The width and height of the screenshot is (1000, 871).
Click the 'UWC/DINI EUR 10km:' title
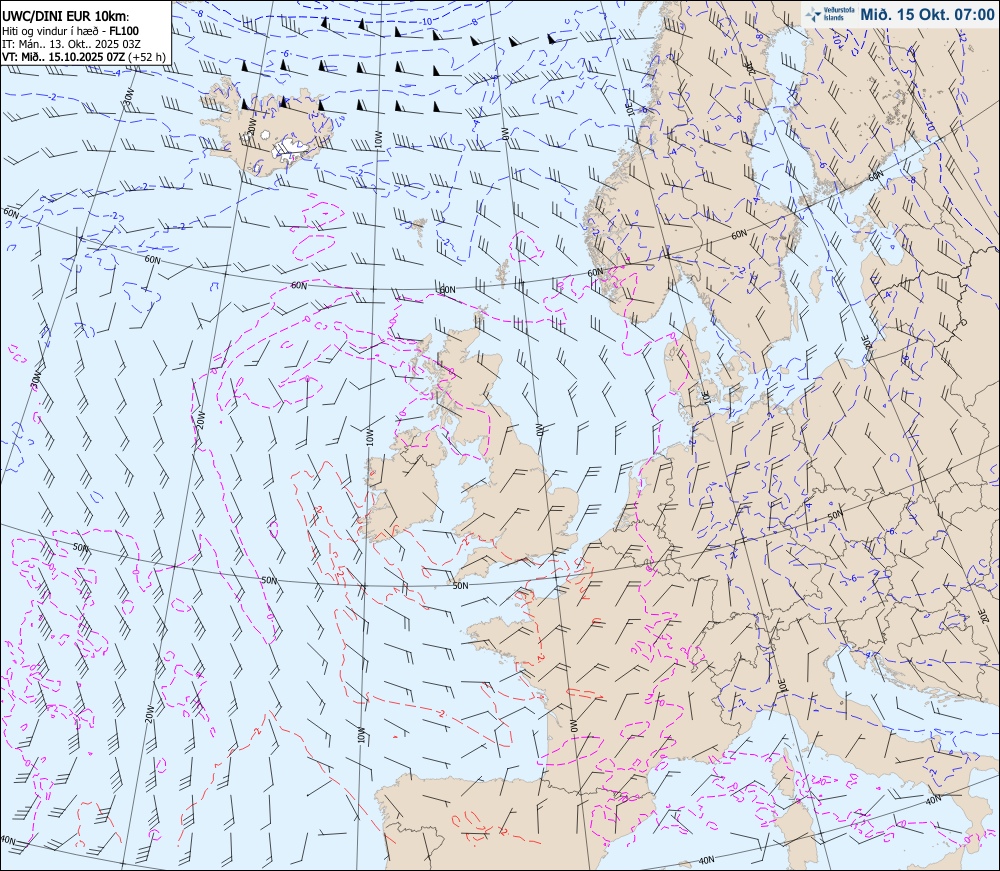pyautogui.click(x=65, y=17)
